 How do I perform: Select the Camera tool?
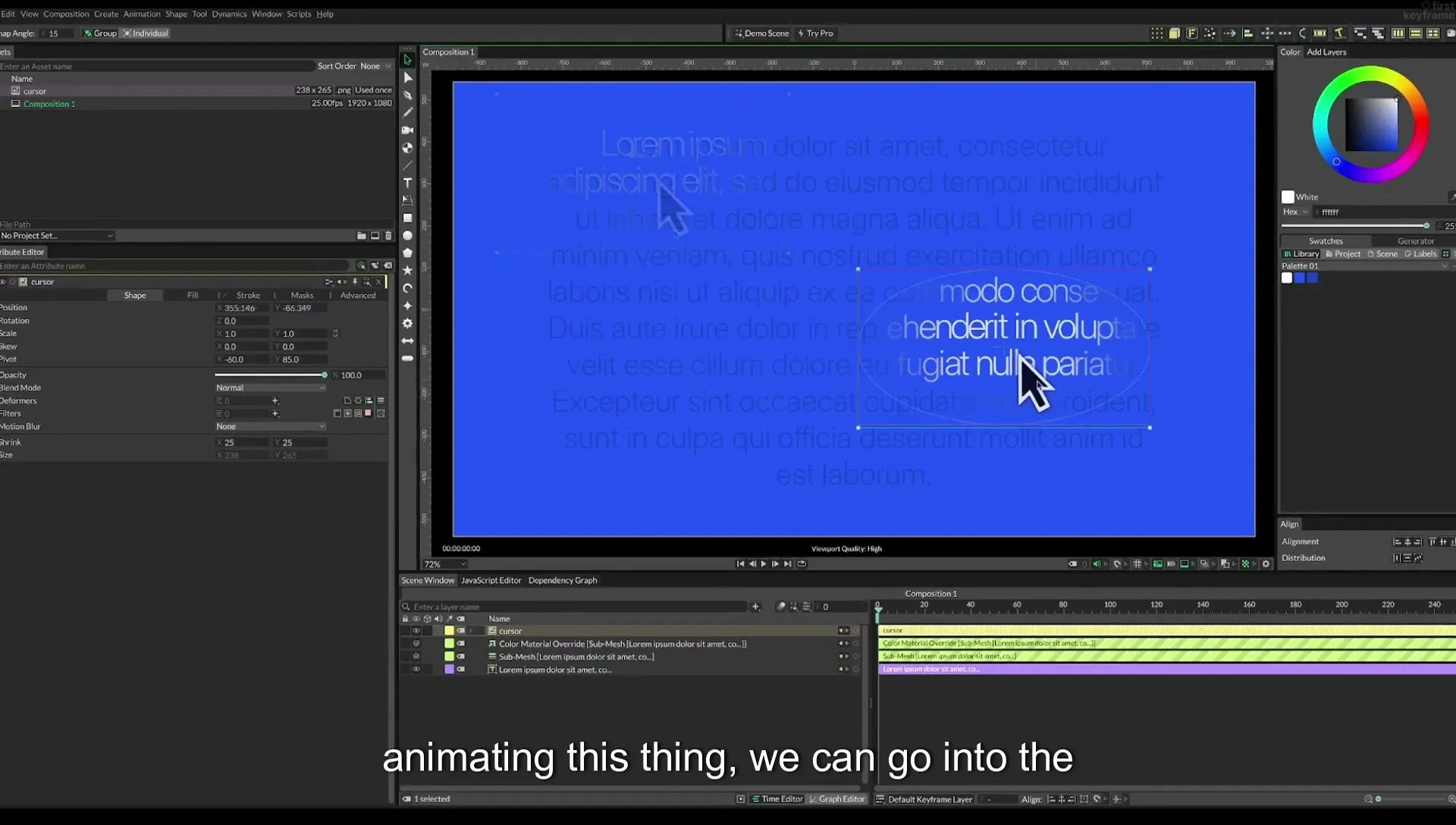tap(407, 130)
